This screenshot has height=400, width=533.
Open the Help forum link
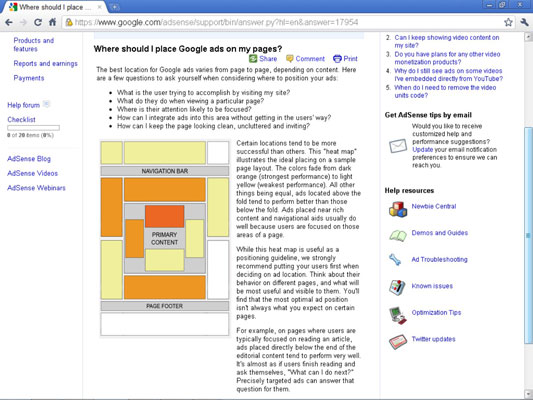pyautogui.click(x=23, y=105)
